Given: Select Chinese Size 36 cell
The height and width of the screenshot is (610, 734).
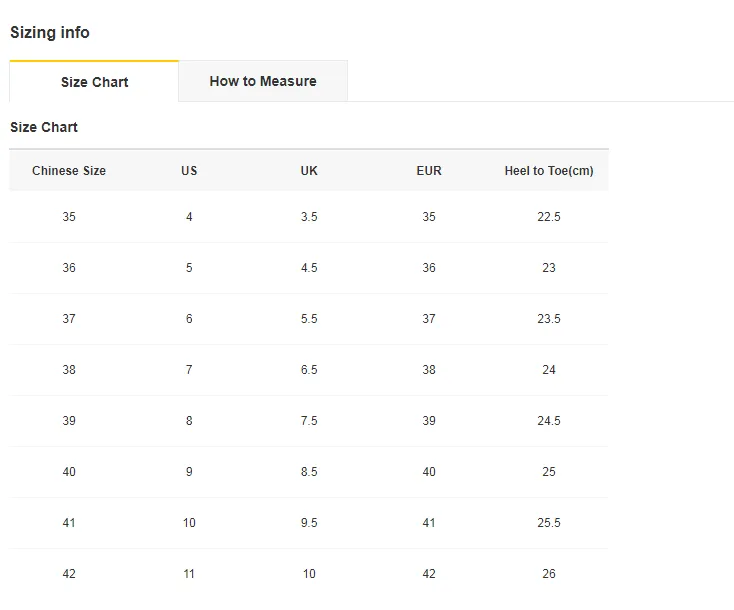Looking at the screenshot, I should coord(69,268).
